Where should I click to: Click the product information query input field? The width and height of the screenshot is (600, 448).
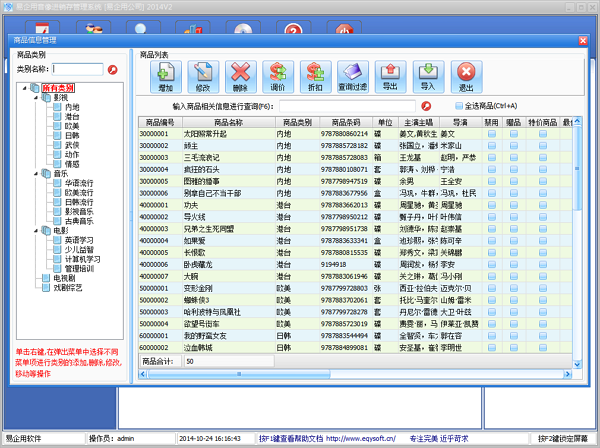tap(347, 106)
